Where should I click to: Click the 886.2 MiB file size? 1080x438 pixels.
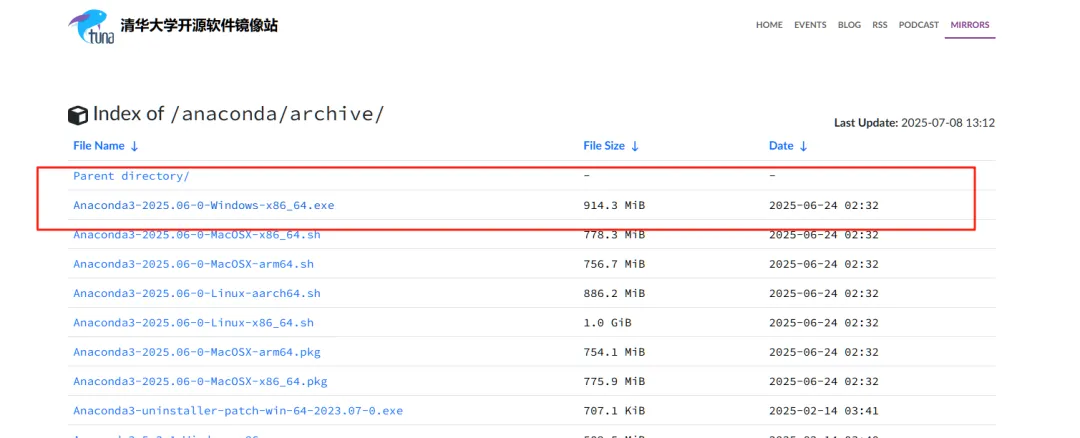[614, 293]
